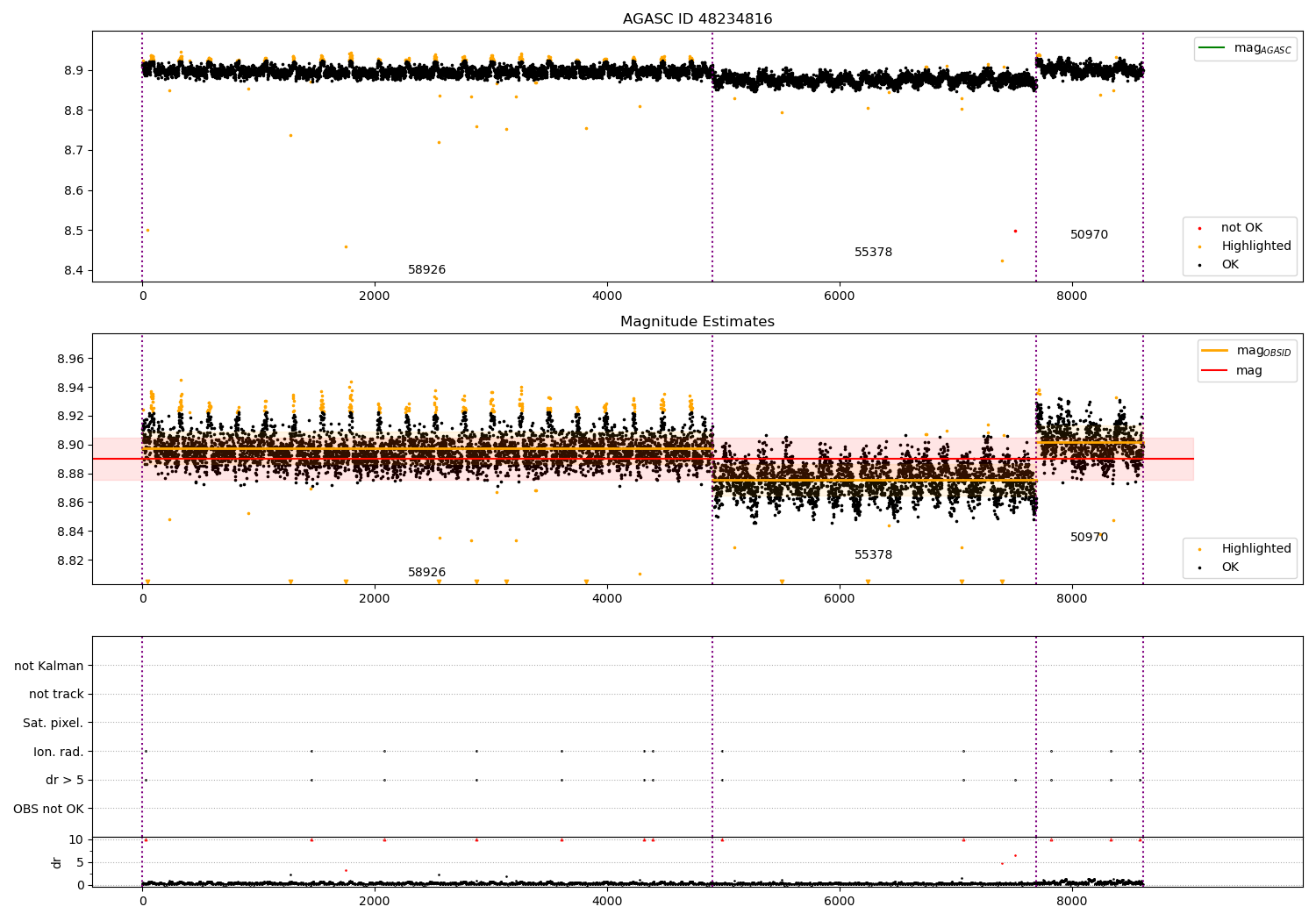This screenshot has width=1316, height=921.
Task: Click the 5 tick on the dr axis
Action: pos(81,862)
